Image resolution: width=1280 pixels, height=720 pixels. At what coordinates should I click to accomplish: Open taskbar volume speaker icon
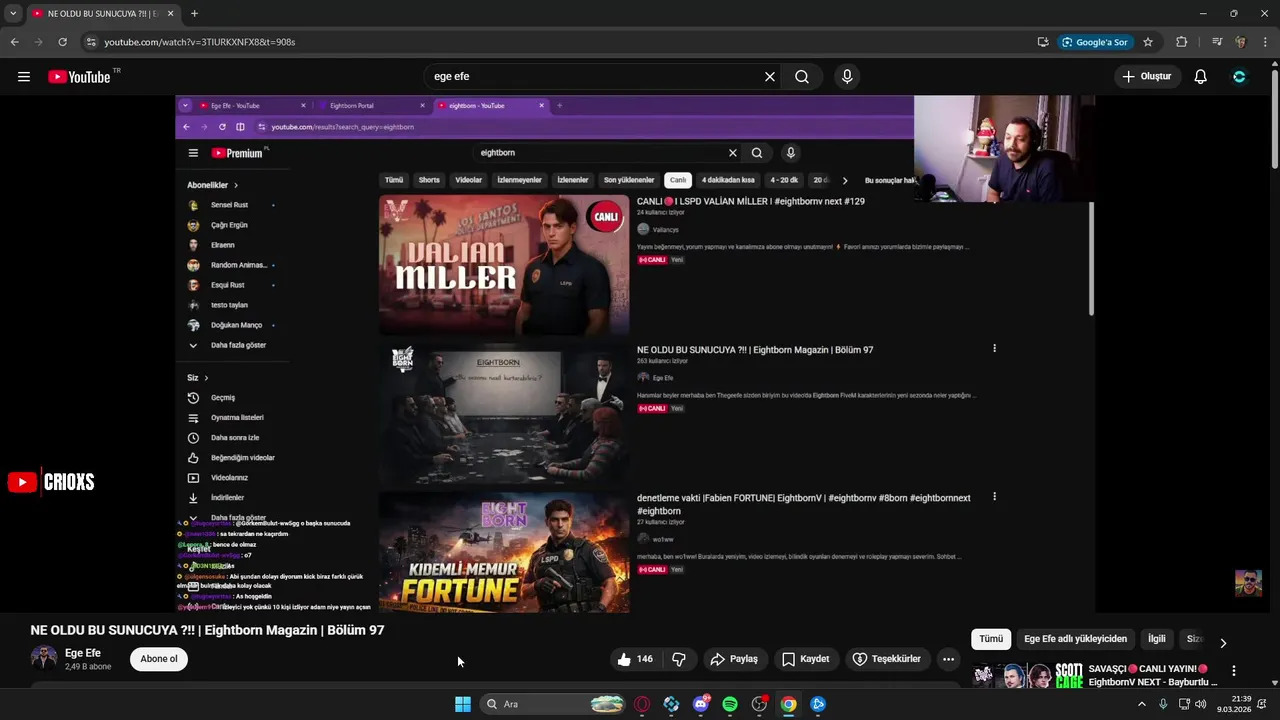coord(1201,704)
